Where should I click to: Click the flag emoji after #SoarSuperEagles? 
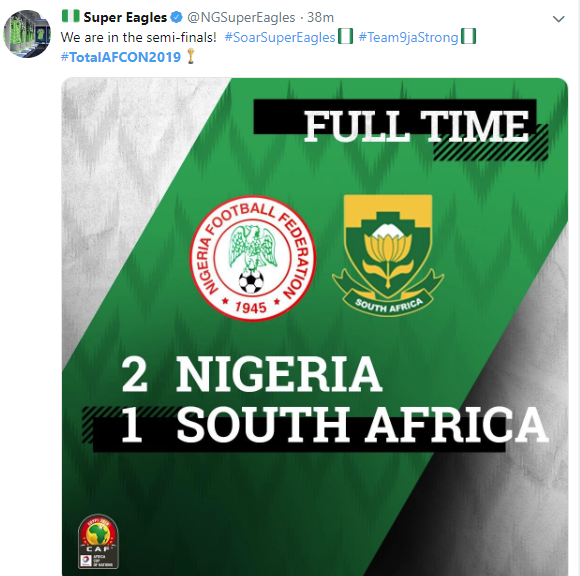coord(345,37)
